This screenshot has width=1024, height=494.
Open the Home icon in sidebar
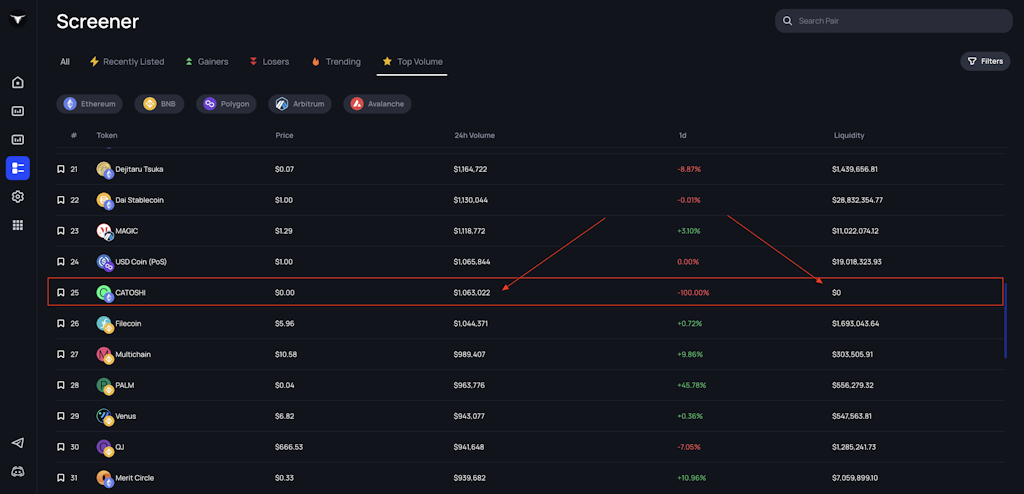click(x=17, y=82)
